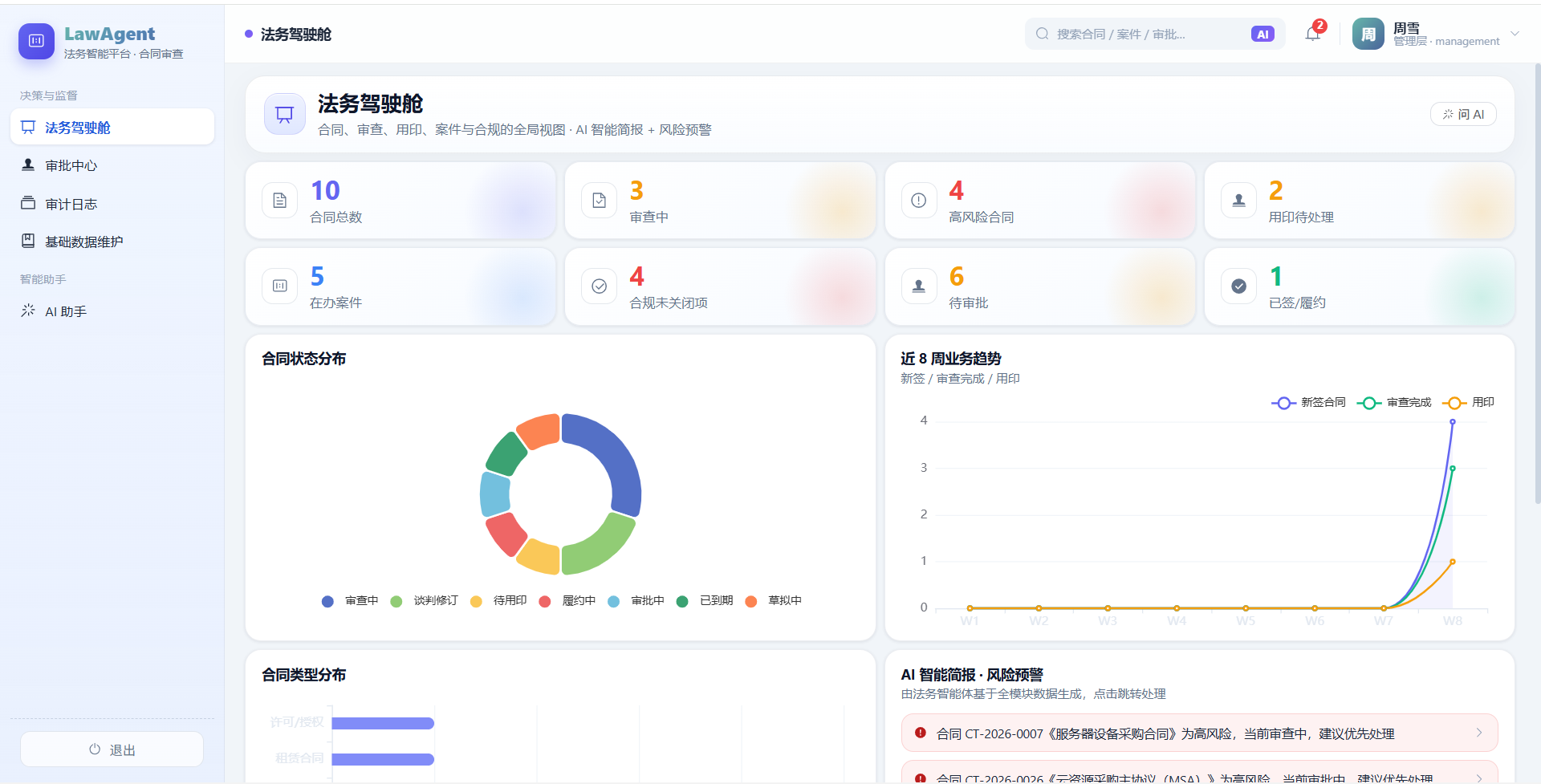
Task: Toggle 待用印 legend item of donut chart
Action: 498,601
